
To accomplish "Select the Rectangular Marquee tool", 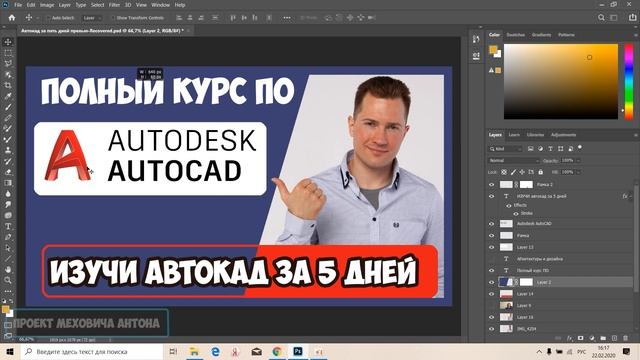I will (8, 53).
